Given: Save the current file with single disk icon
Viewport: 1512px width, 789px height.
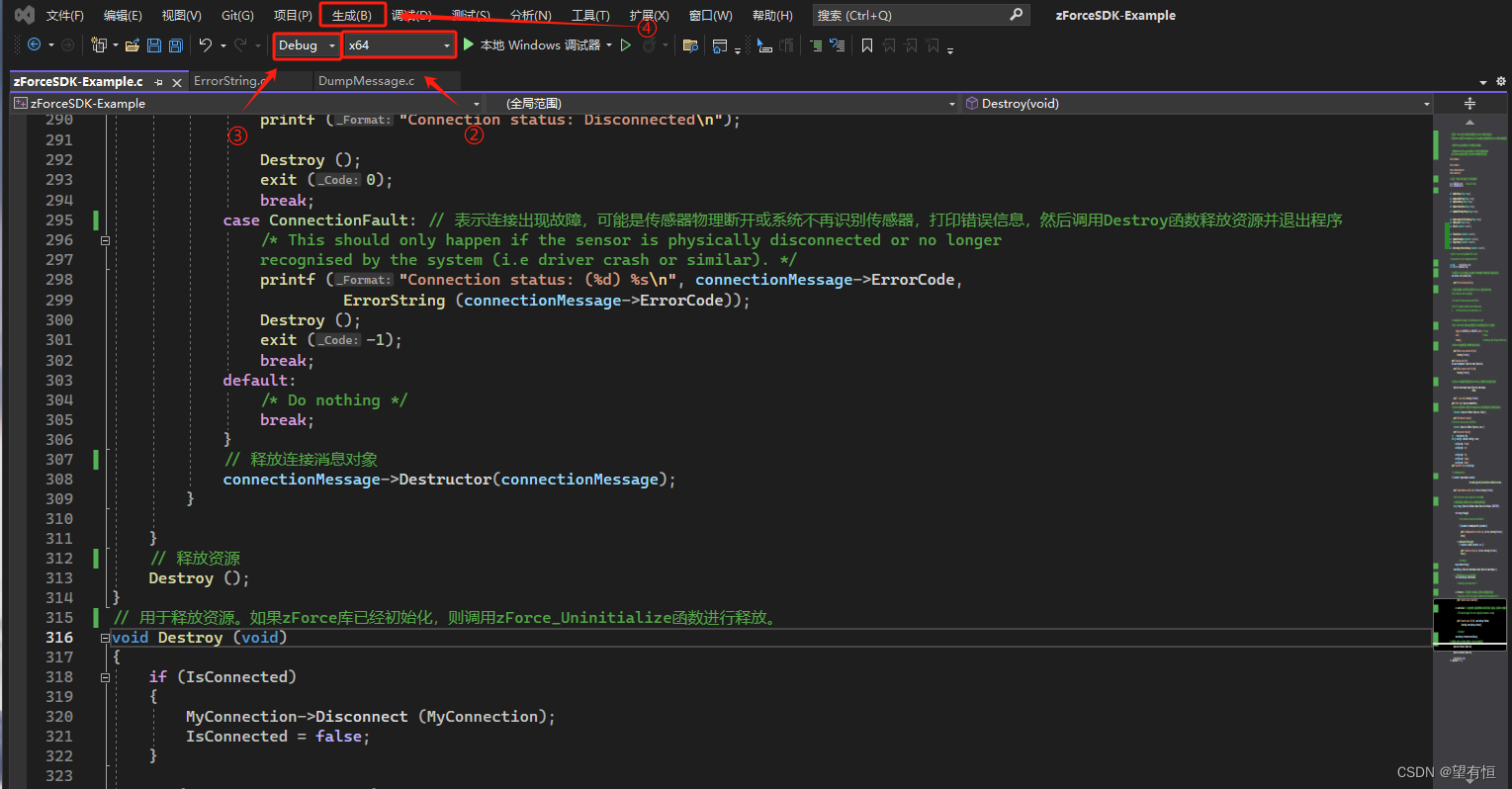Looking at the screenshot, I should point(154,45).
